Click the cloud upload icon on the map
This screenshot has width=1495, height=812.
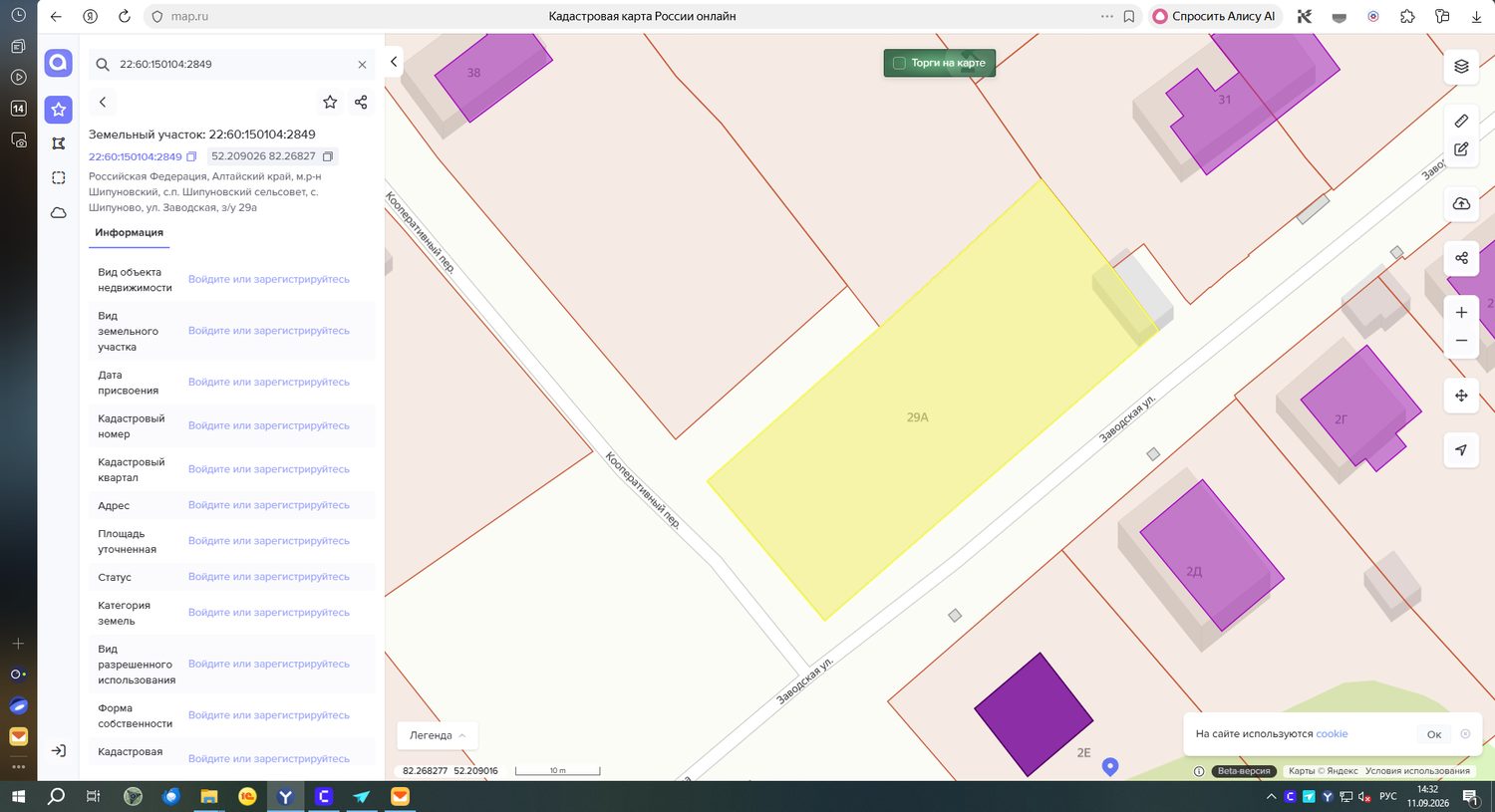click(x=1461, y=204)
